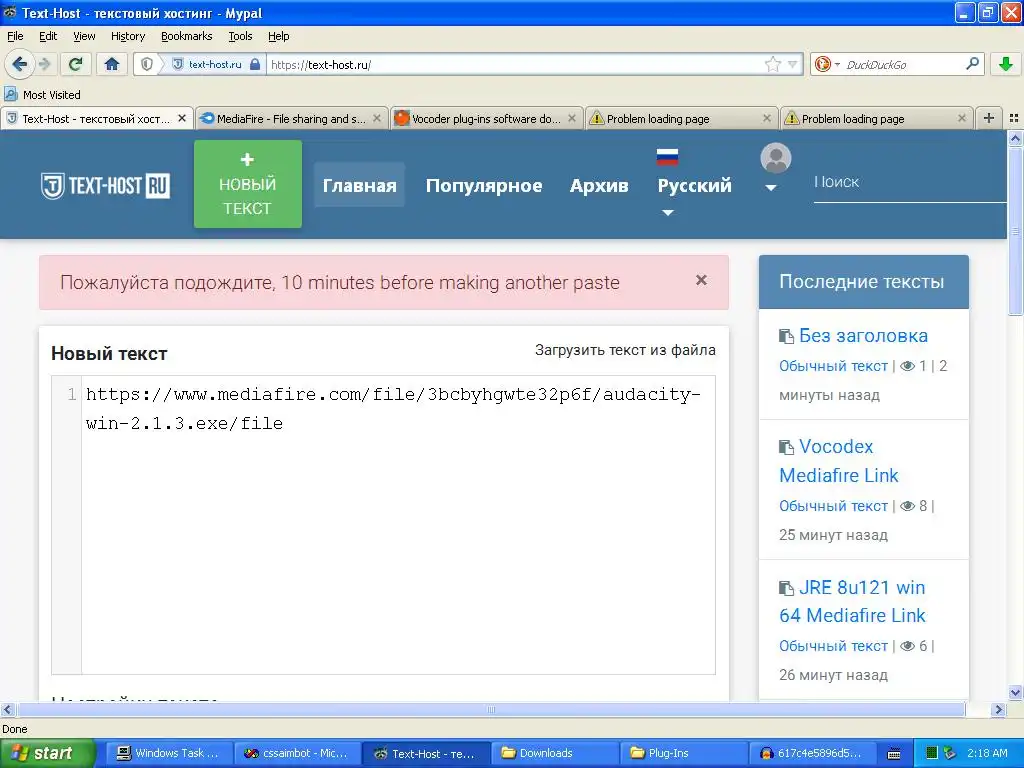The image size is (1024, 768).
Task: Click the document icon beside Vocodex
Action: click(x=786, y=448)
